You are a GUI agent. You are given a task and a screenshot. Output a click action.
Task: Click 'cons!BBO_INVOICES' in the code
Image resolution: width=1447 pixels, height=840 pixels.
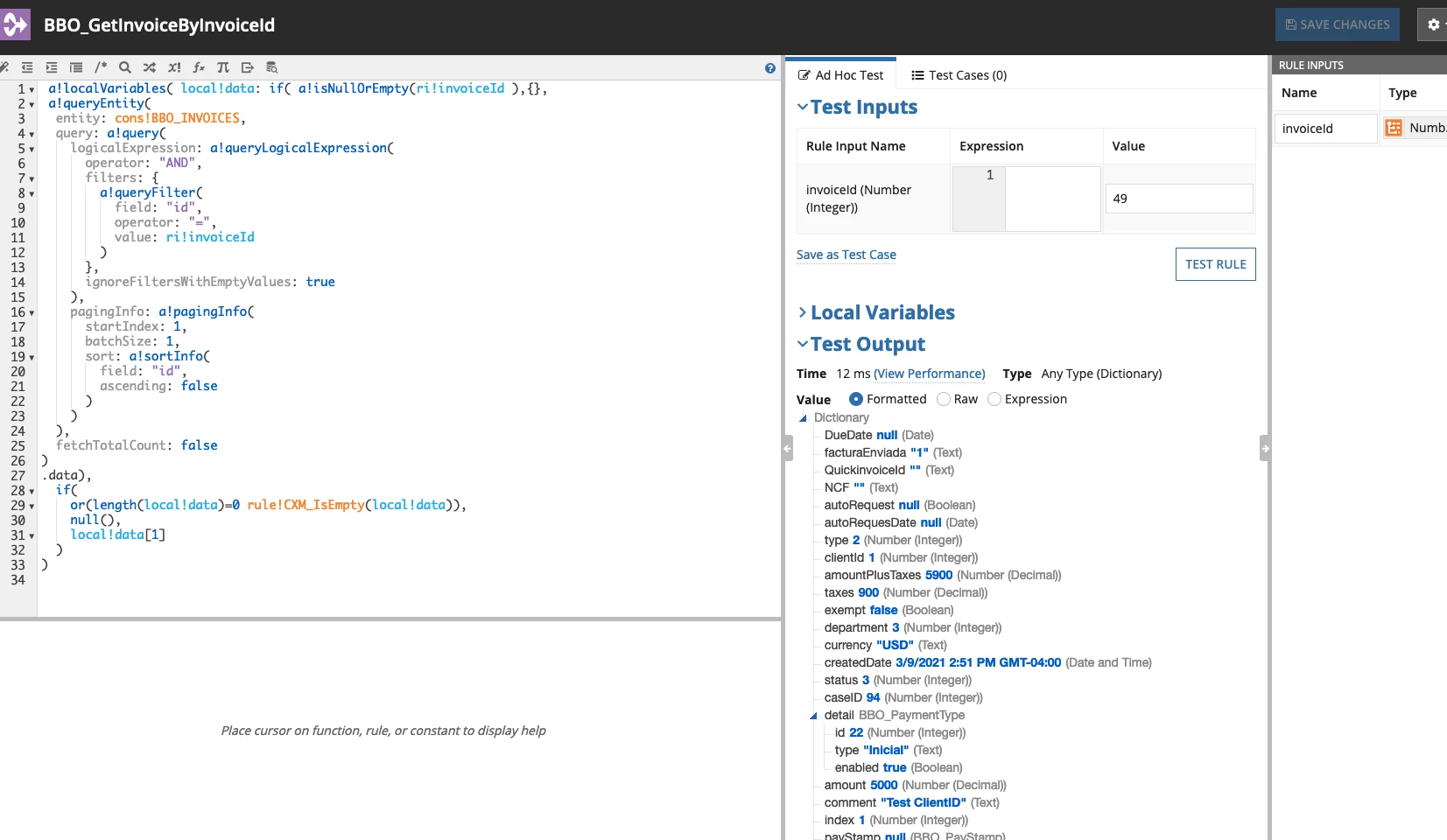pos(178,118)
